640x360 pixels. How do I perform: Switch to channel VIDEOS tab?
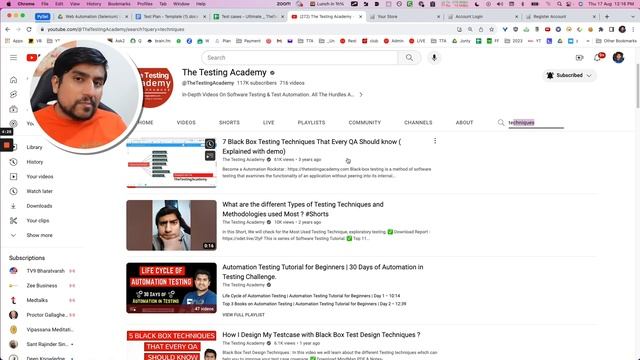click(x=186, y=122)
